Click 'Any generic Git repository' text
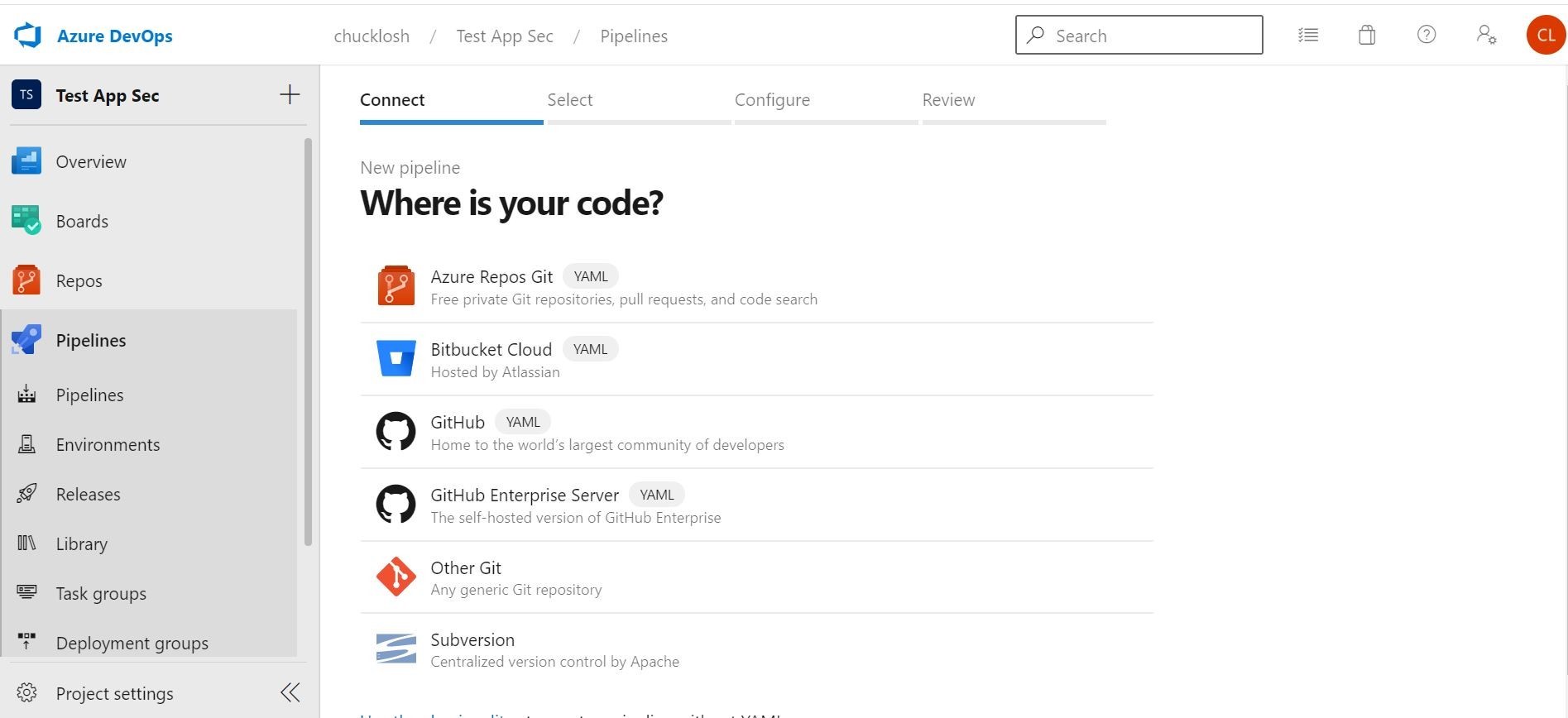 [516, 590]
